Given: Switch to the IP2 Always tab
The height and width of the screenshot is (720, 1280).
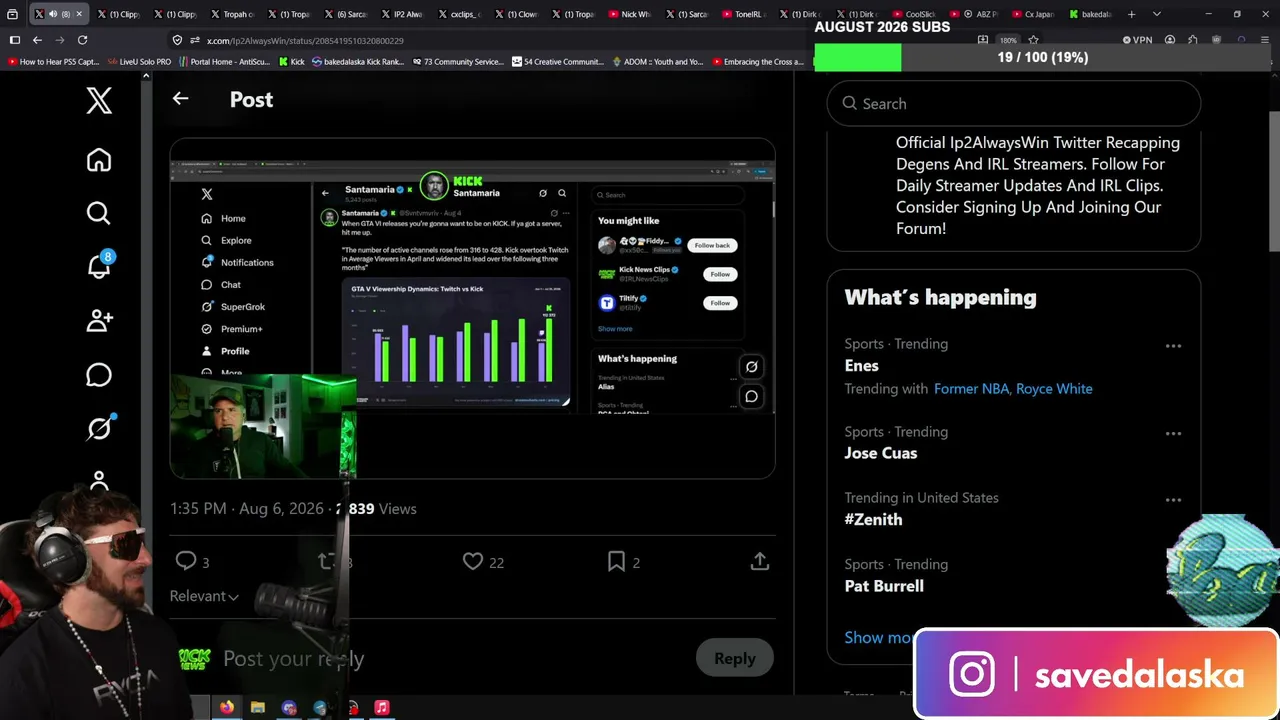Looking at the screenshot, I should [x=401, y=14].
